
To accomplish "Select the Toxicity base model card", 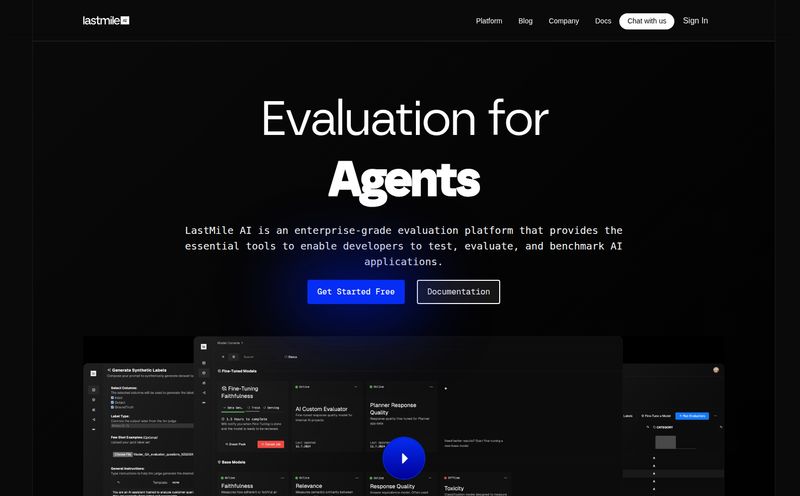I will pos(476,484).
